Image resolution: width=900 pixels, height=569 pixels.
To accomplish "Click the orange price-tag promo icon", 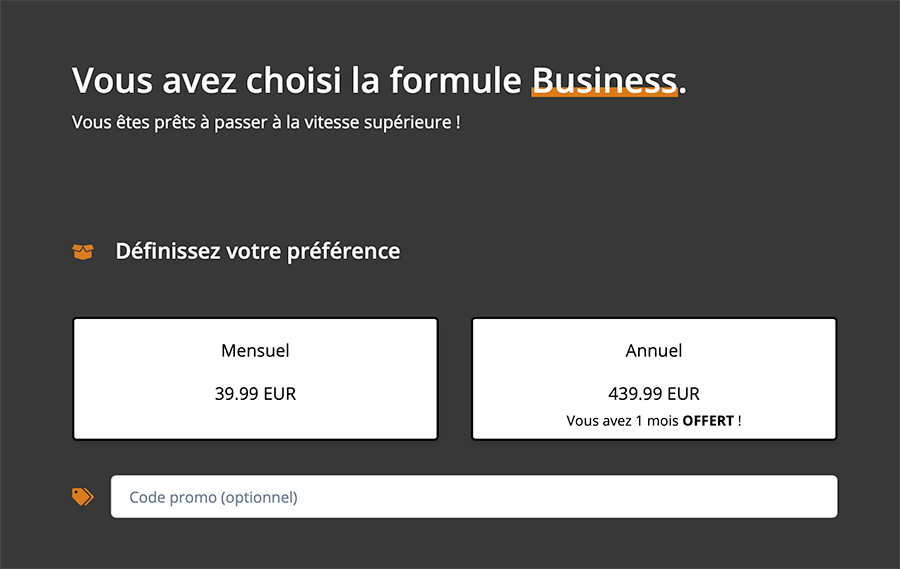I will (83, 497).
